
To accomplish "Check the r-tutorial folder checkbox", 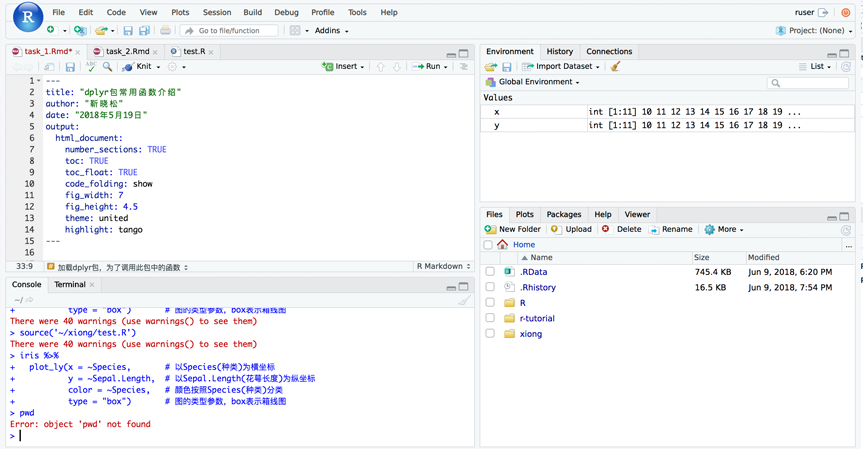I will (490, 317).
